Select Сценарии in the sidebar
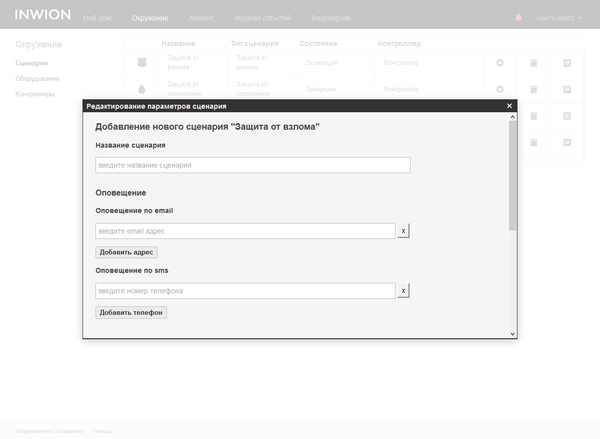The width and height of the screenshot is (600, 439). pos(32,63)
